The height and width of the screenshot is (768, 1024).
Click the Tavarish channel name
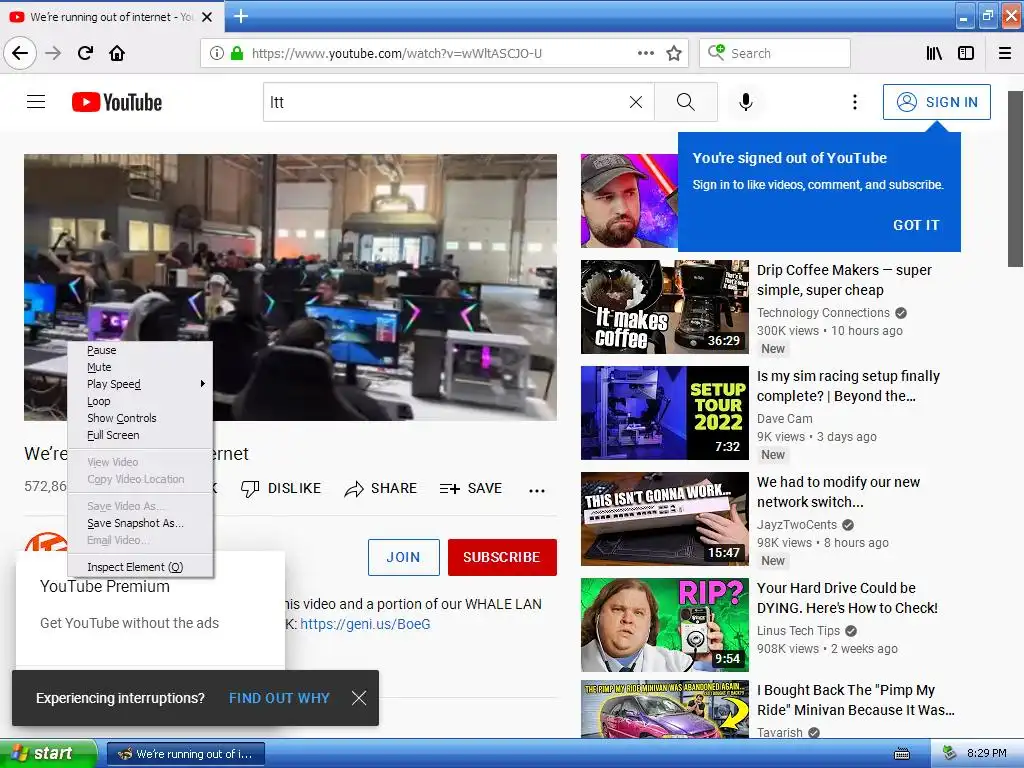[780, 732]
